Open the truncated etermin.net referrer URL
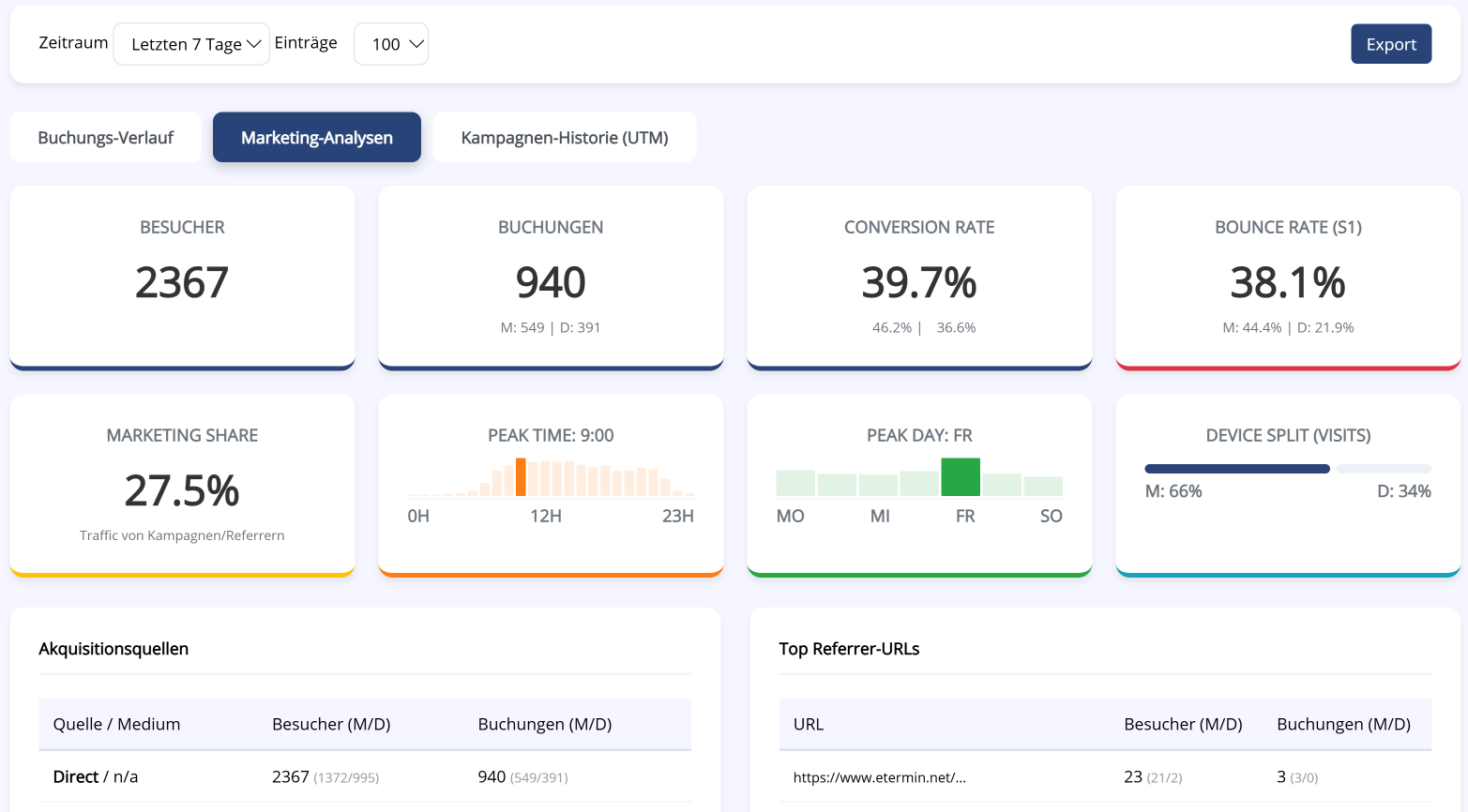The image size is (1468, 812). tap(879, 776)
